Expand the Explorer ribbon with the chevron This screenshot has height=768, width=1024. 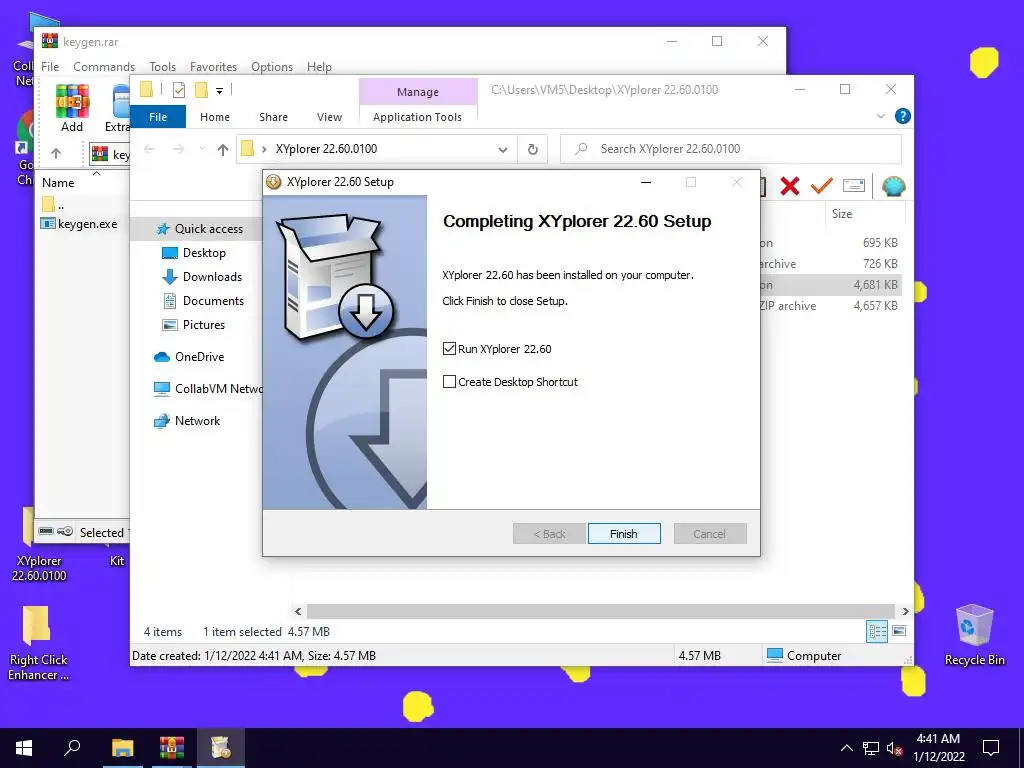point(880,116)
